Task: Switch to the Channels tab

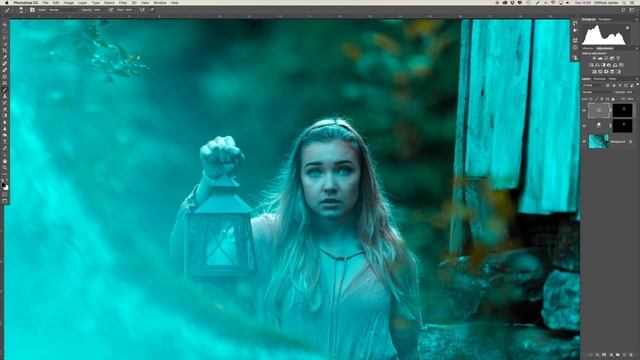Action: click(x=600, y=79)
